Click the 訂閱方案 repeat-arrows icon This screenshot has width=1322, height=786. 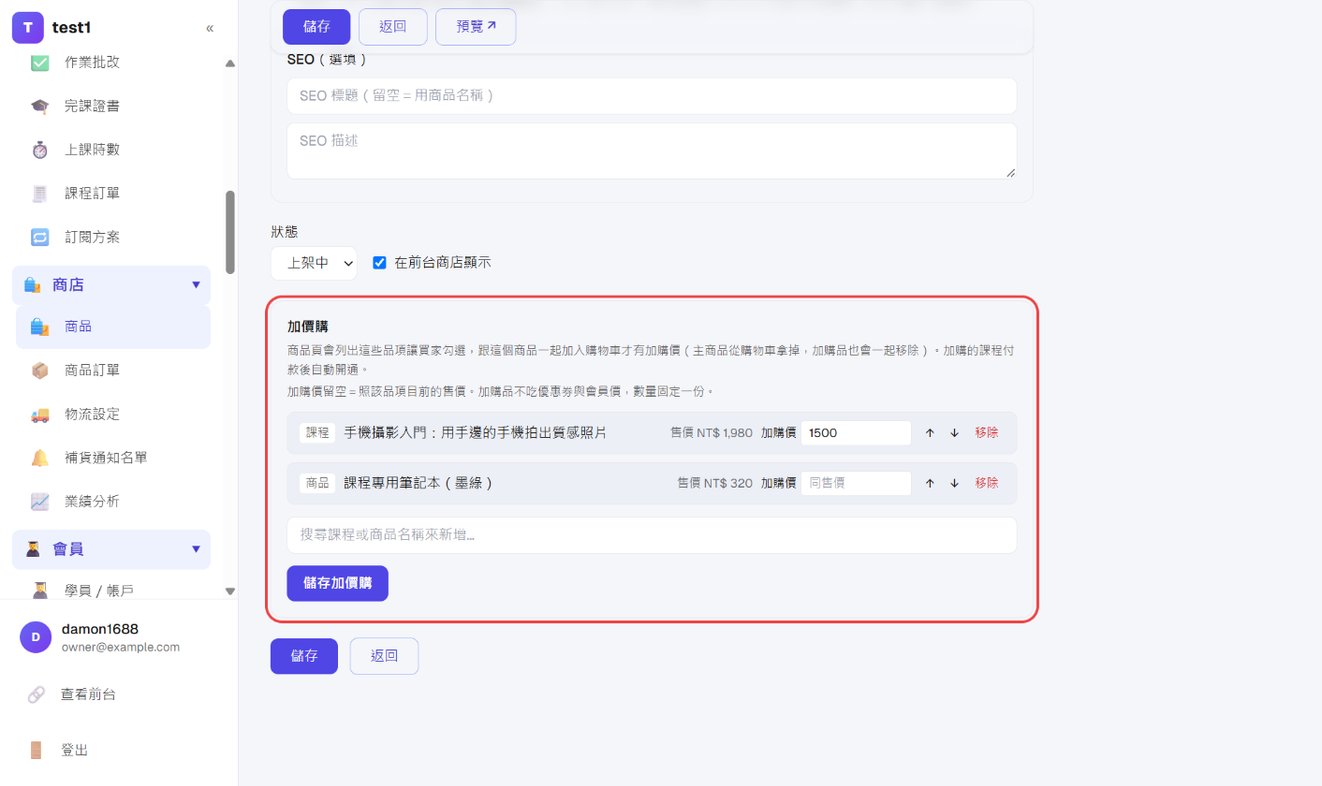40,238
